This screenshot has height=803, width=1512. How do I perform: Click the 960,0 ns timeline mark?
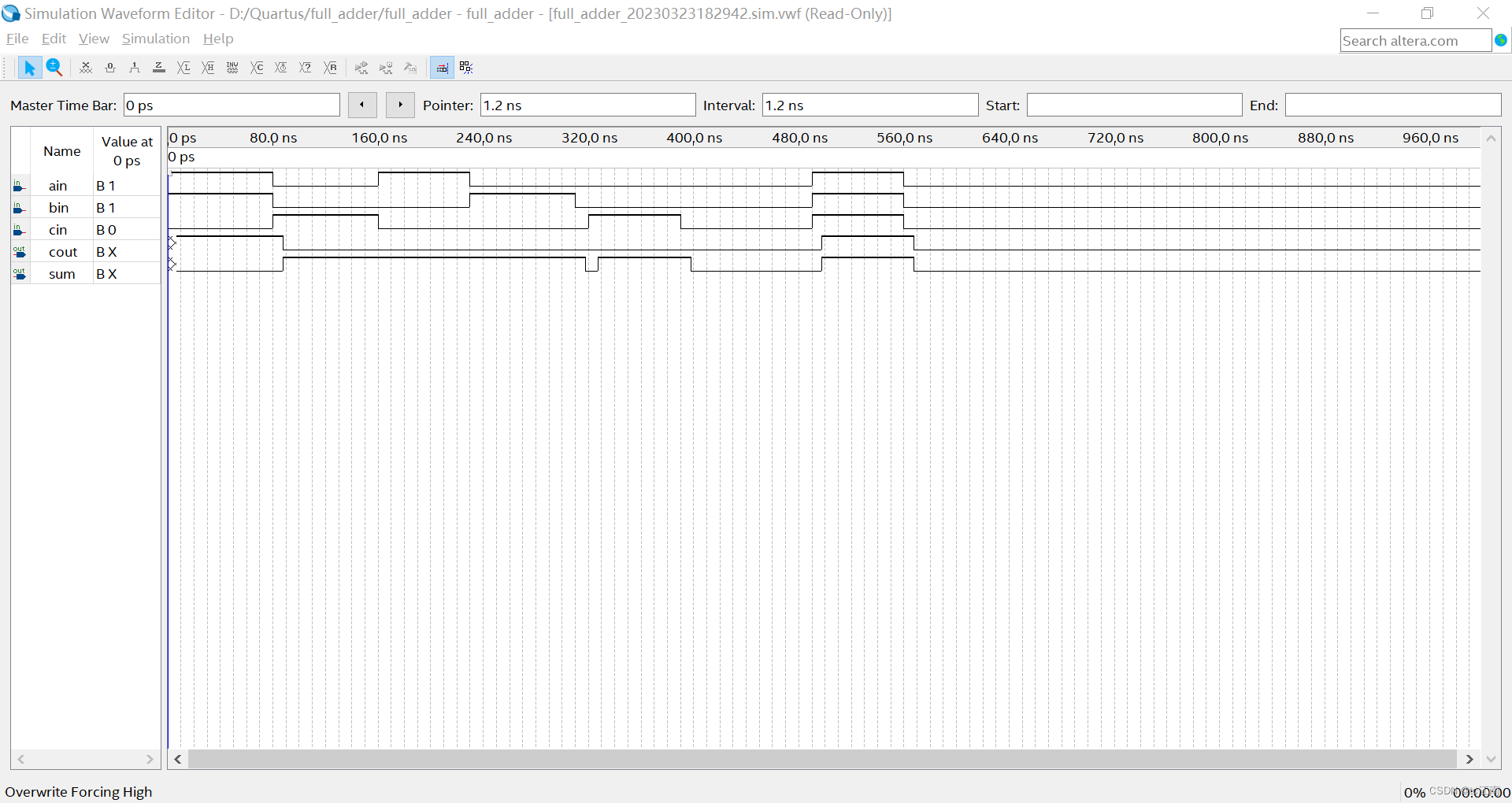coord(1430,138)
